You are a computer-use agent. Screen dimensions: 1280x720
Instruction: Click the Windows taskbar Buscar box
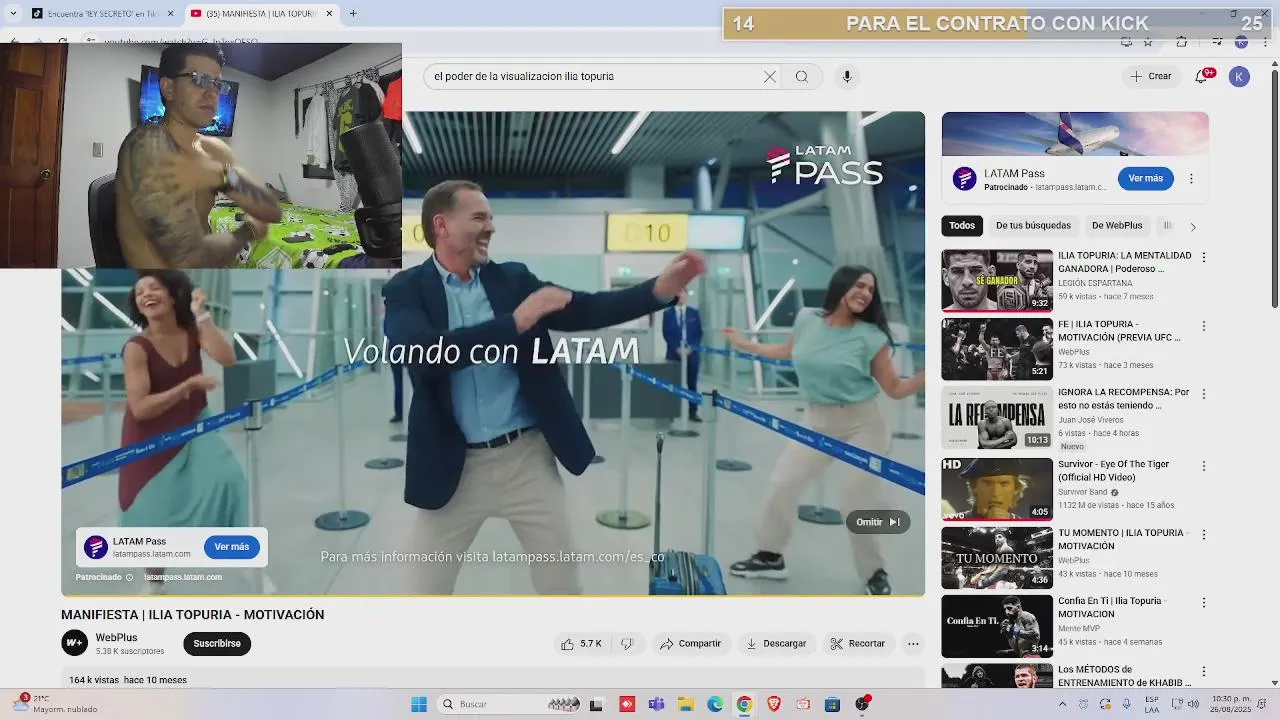pyautogui.click(x=510, y=704)
